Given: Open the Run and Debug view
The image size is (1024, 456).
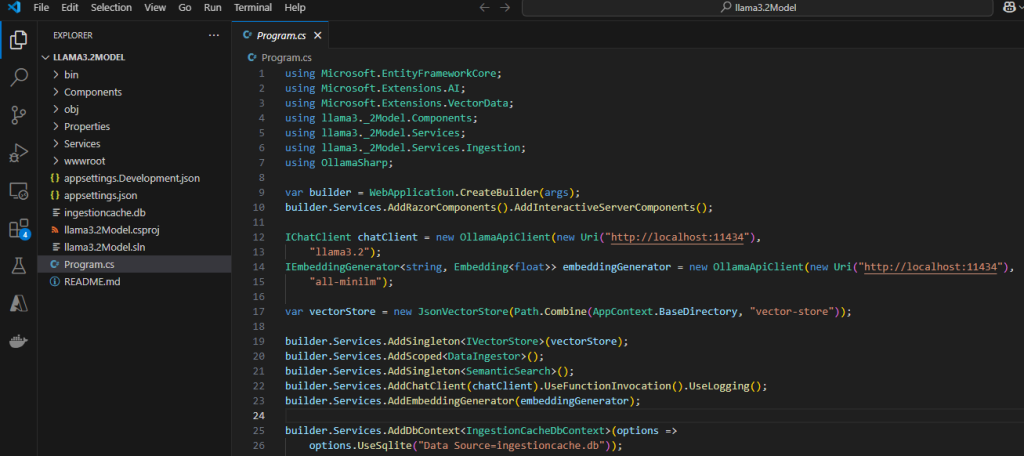Looking at the screenshot, I should (x=18, y=154).
